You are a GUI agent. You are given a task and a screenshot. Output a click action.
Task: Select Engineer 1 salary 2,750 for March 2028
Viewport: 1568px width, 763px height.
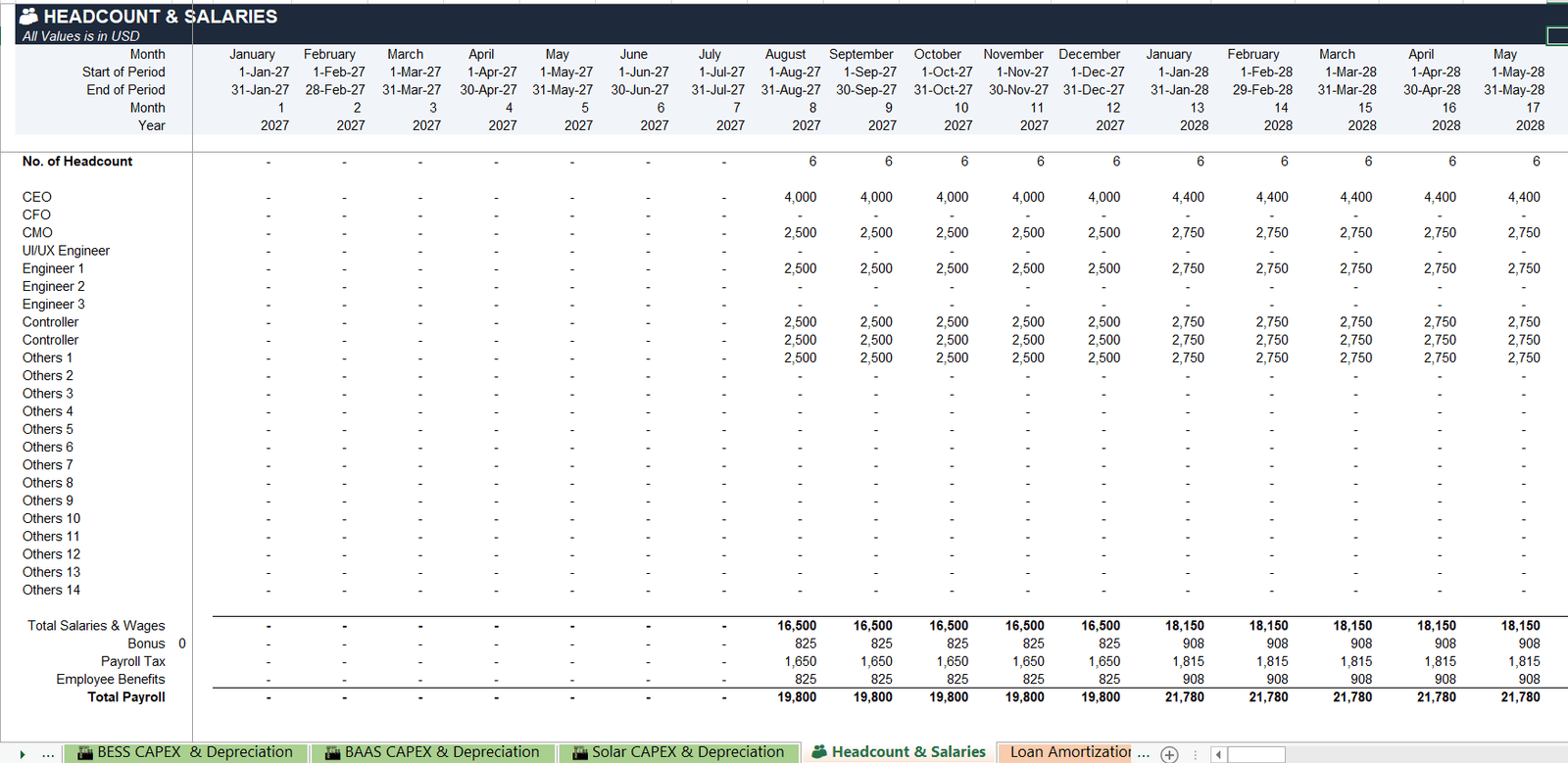(x=1355, y=268)
